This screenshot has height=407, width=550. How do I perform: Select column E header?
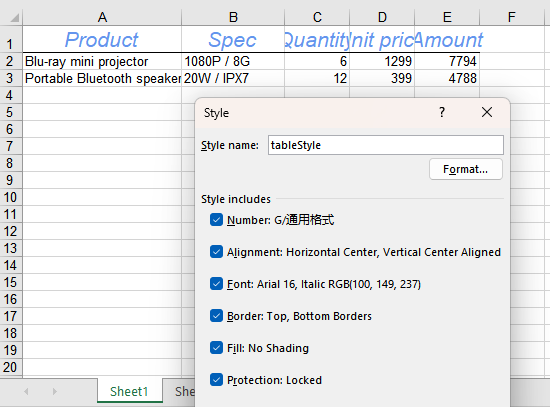(447, 17)
